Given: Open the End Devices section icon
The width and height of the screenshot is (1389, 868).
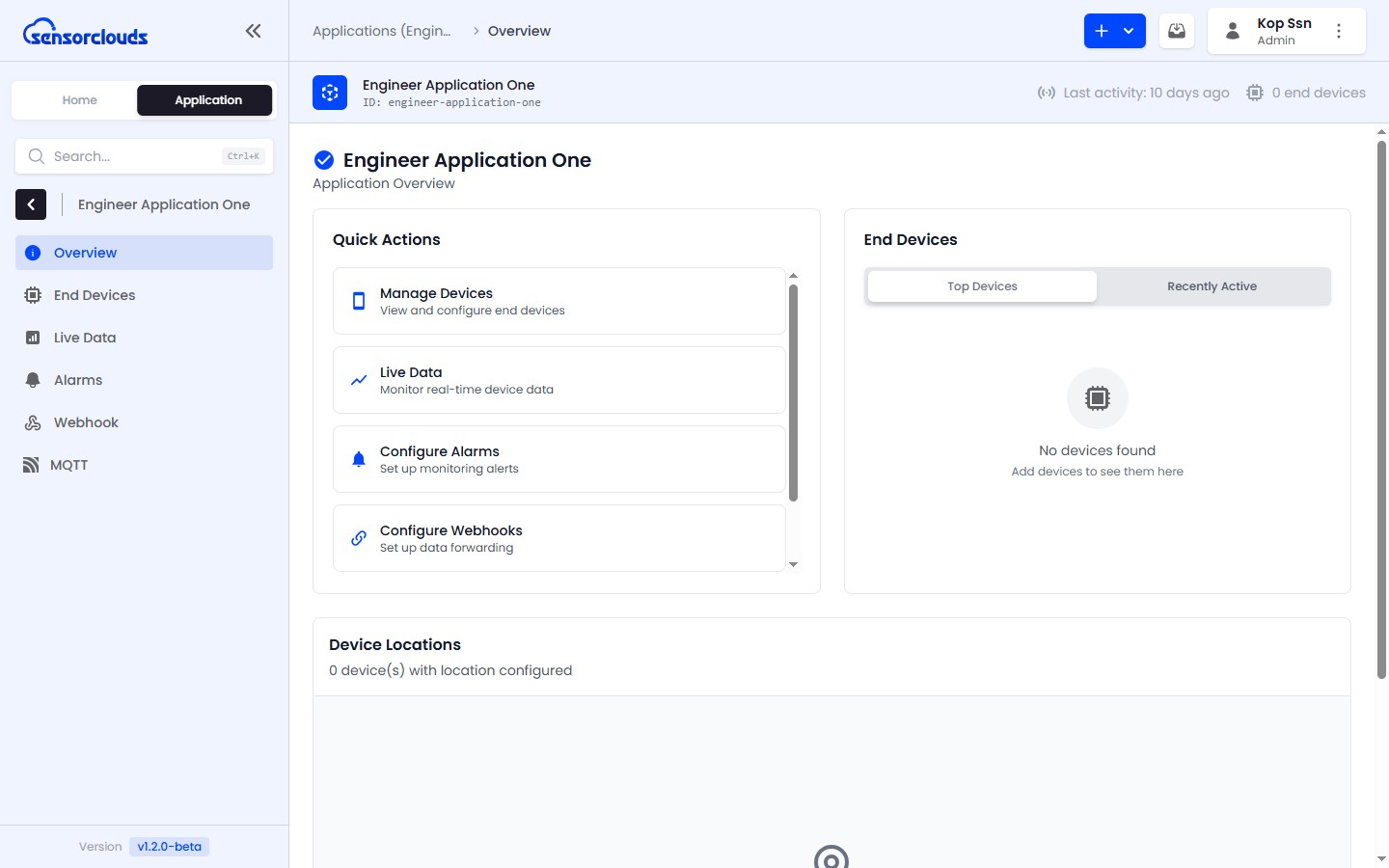Looking at the screenshot, I should (32, 295).
